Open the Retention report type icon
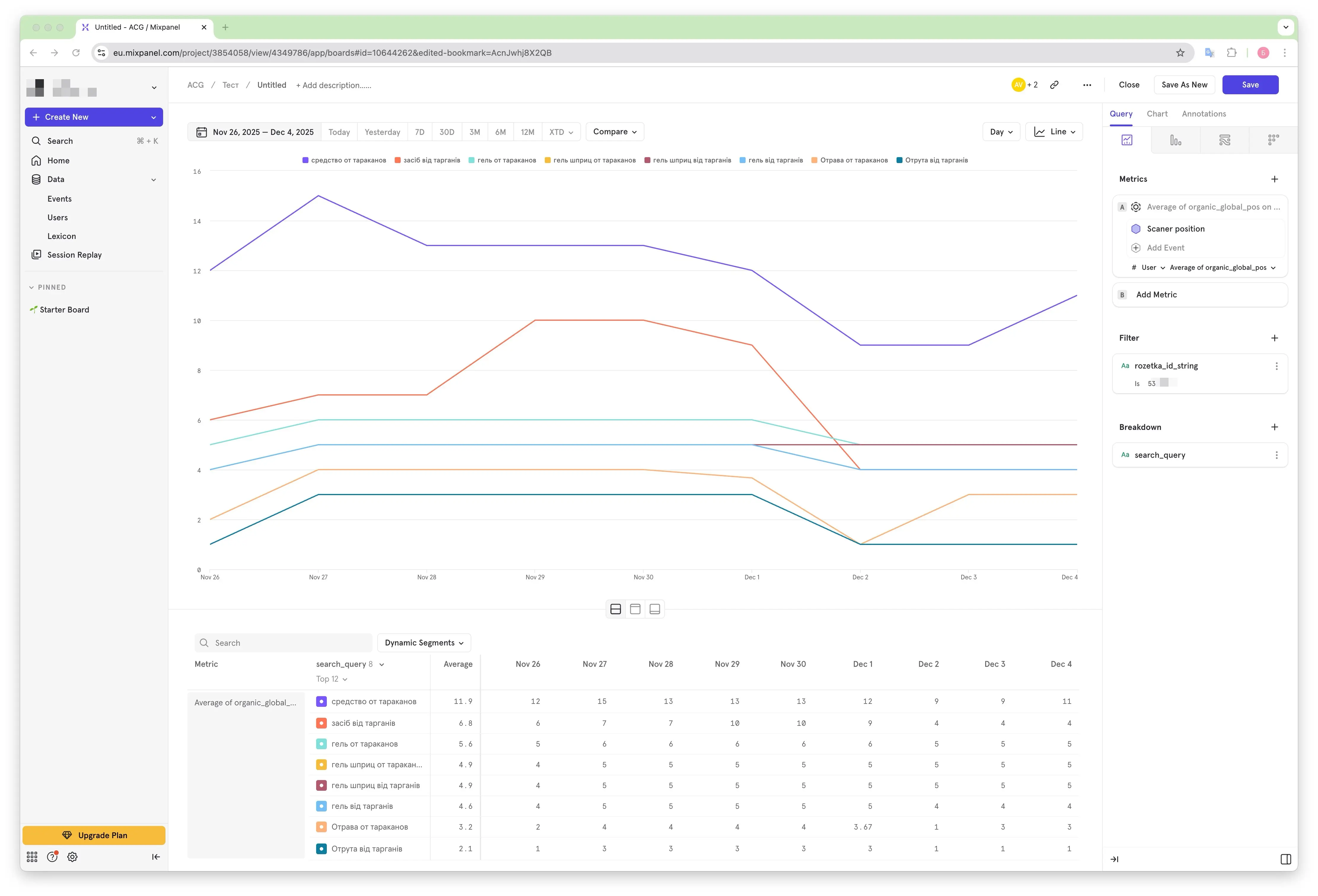This screenshot has width=1318, height=896. 1273,140
